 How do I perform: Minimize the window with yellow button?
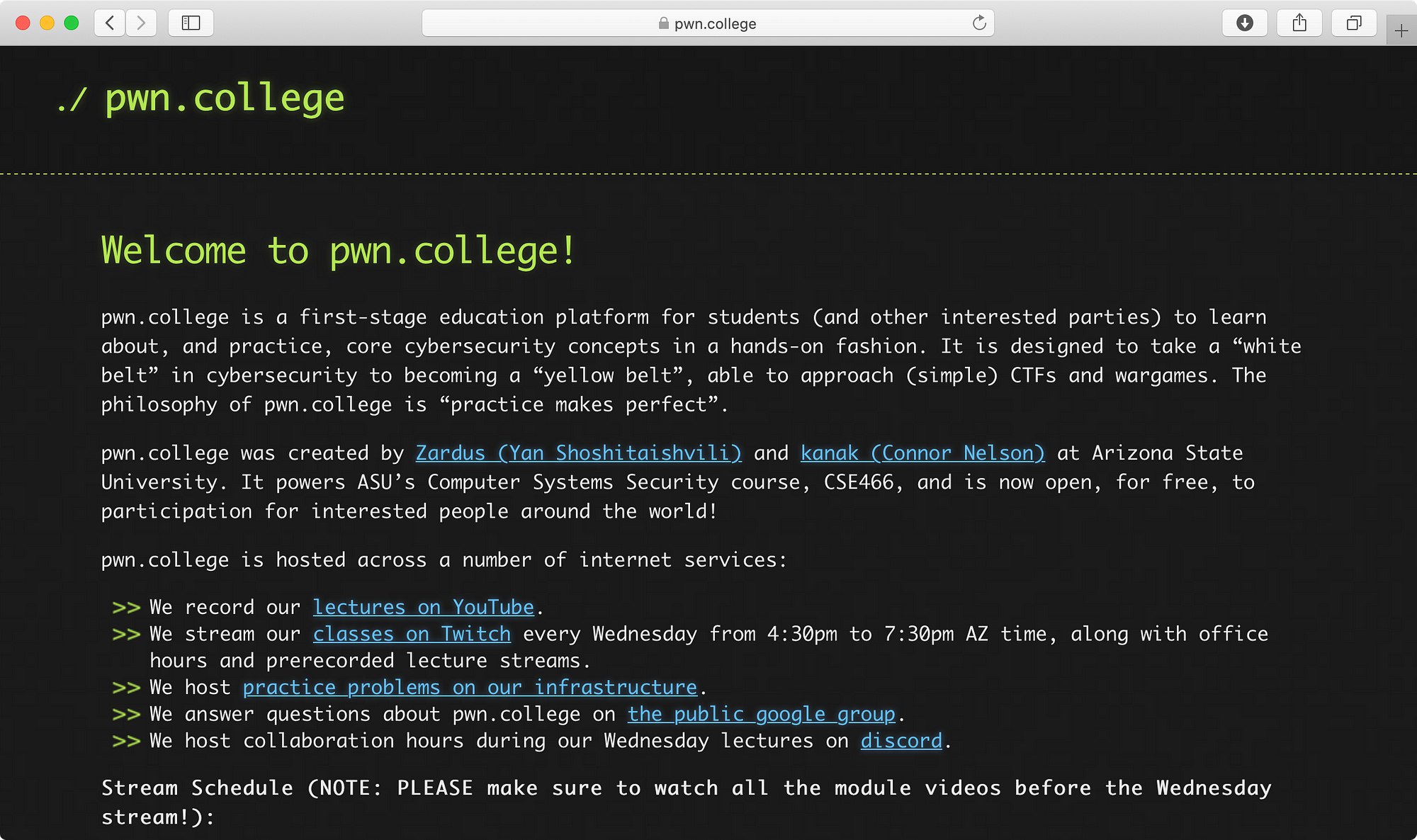[47, 23]
